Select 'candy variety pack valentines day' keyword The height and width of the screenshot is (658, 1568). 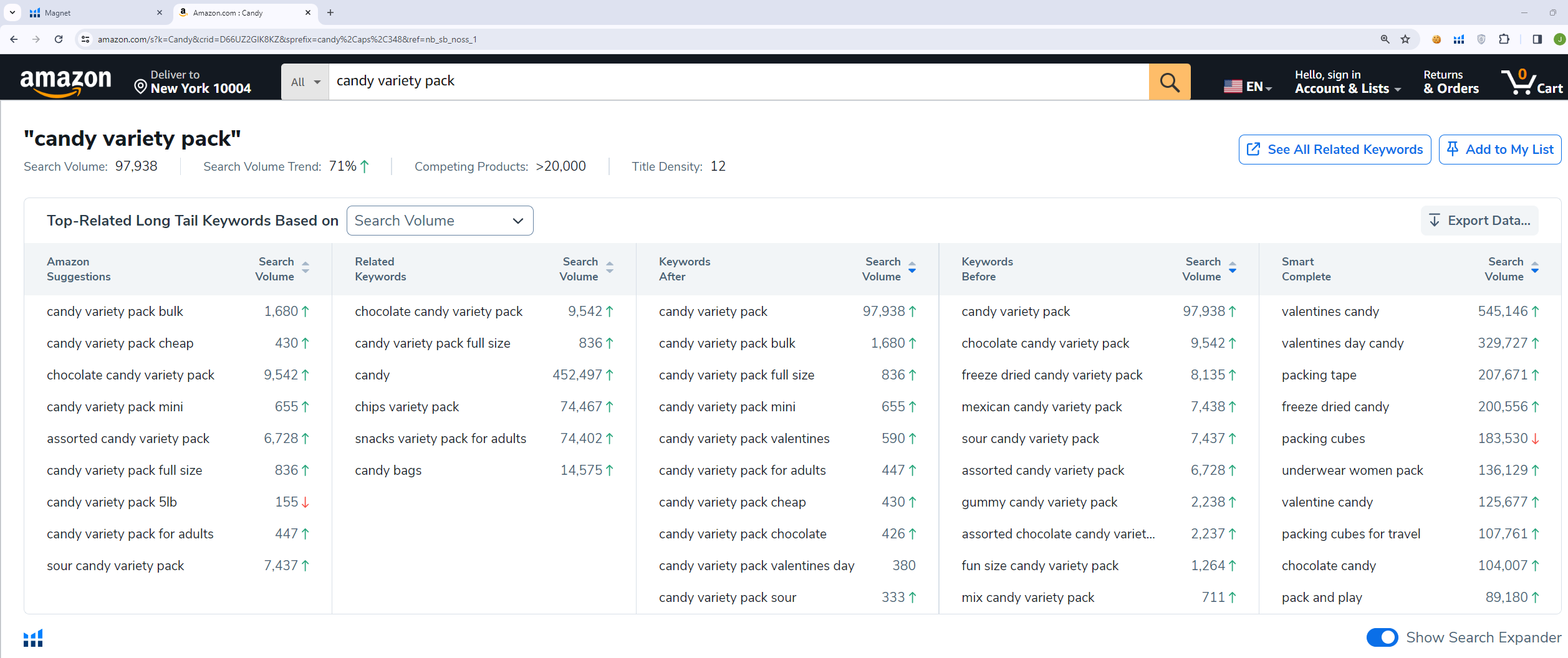[x=756, y=565]
